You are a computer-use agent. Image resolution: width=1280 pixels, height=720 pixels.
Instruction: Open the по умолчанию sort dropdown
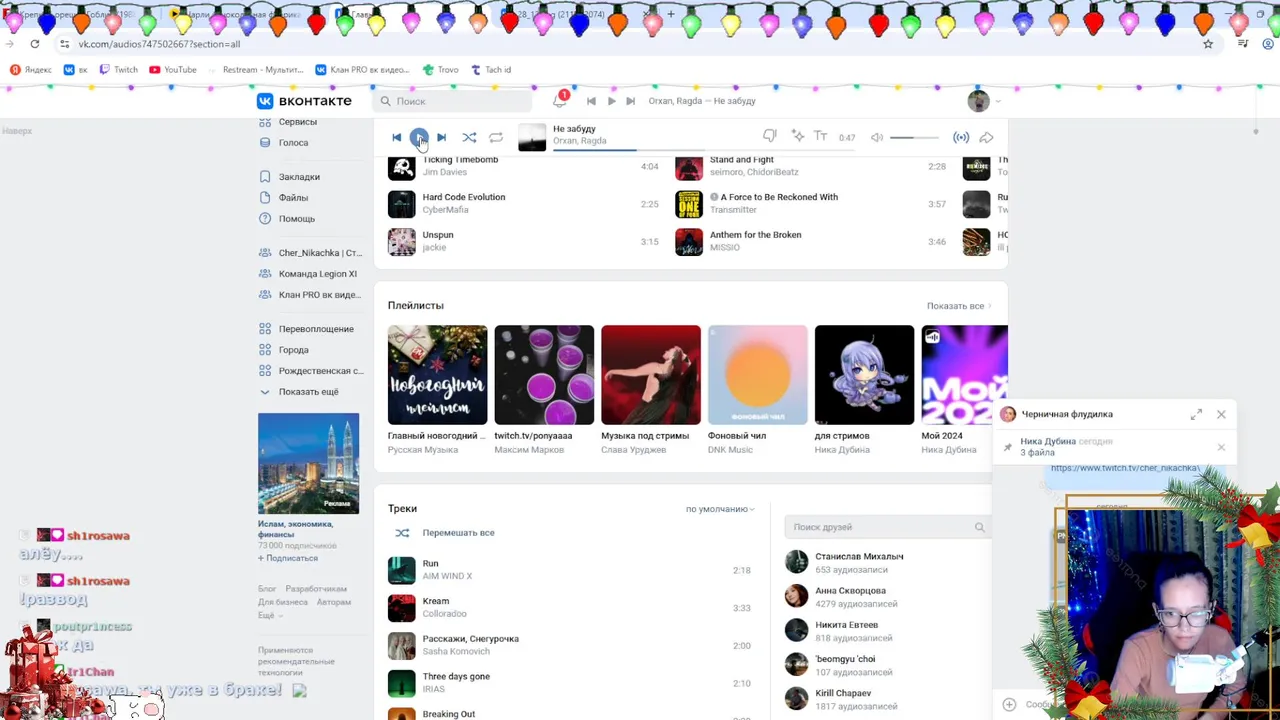click(x=720, y=509)
